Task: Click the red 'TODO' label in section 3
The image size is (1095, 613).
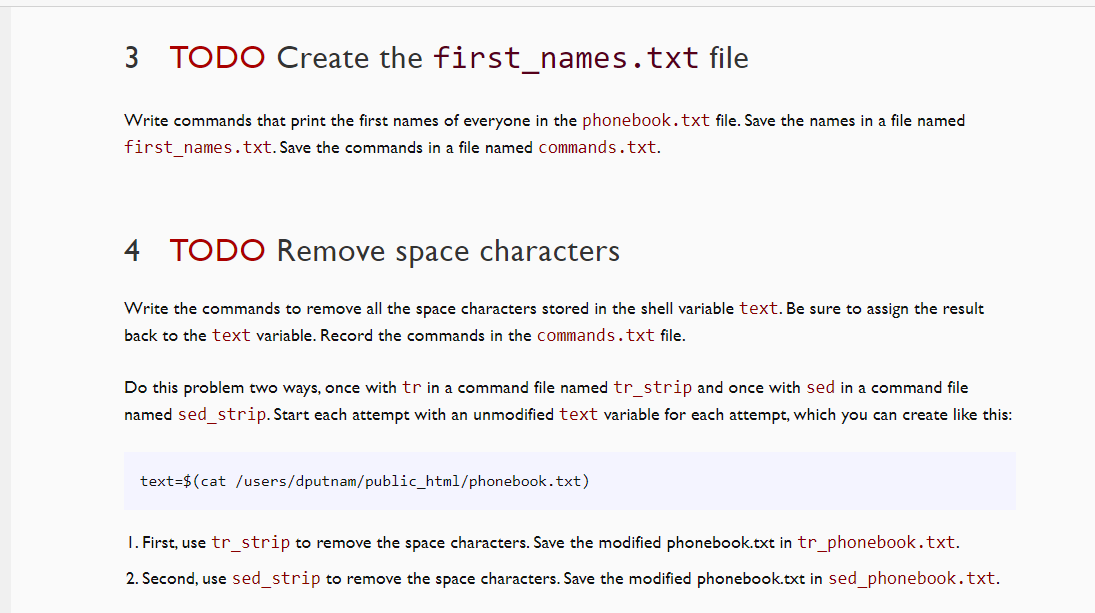Action: click(x=216, y=58)
